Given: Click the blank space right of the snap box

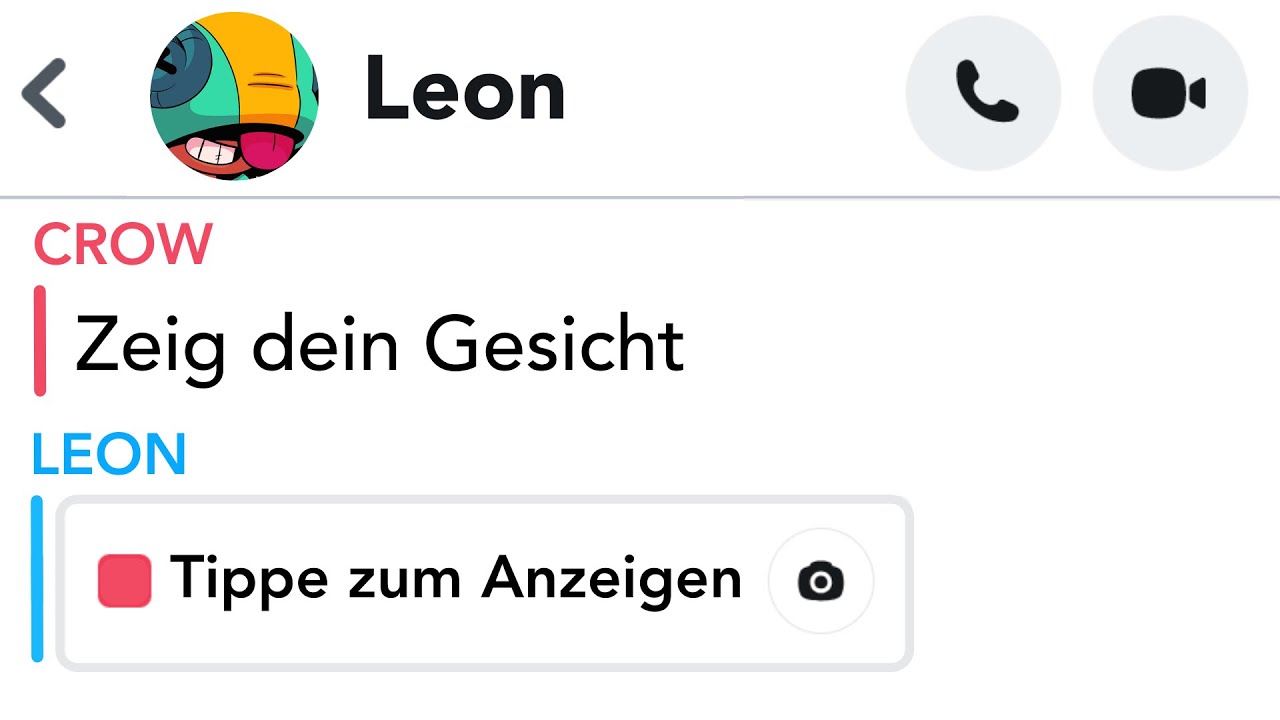Looking at the screenshot, I should coord(1090,580).
